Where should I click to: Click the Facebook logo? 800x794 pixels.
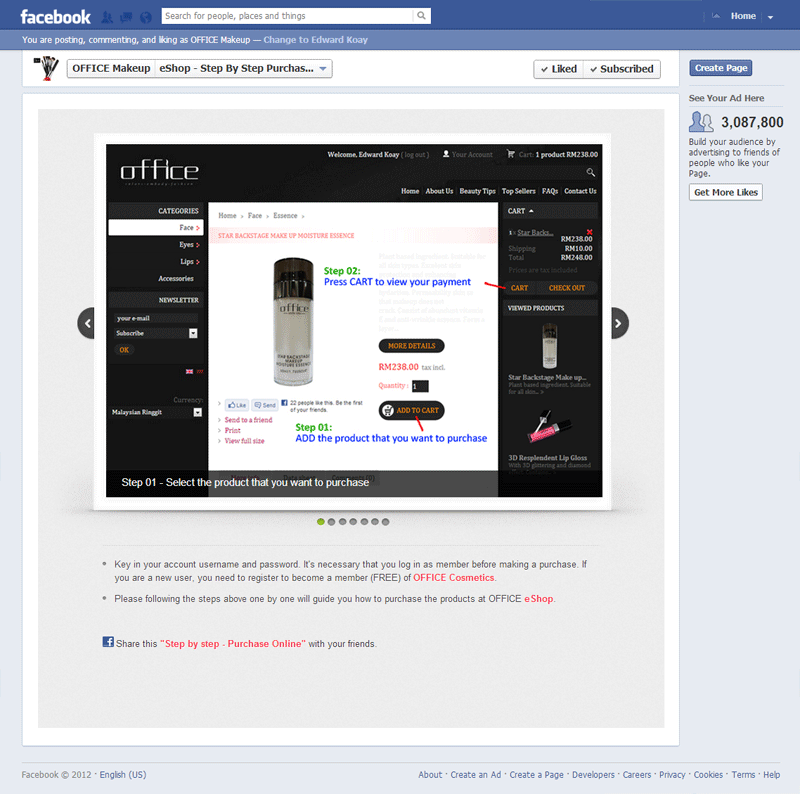click(x=55, y=17)
